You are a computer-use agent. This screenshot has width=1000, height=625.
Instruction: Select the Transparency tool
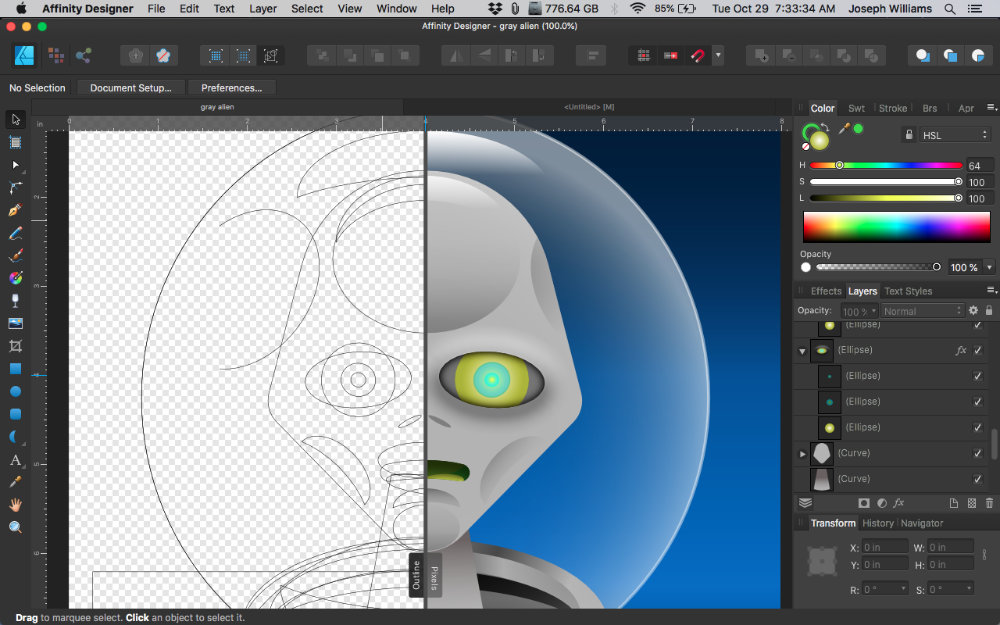[x=15, y=299]
